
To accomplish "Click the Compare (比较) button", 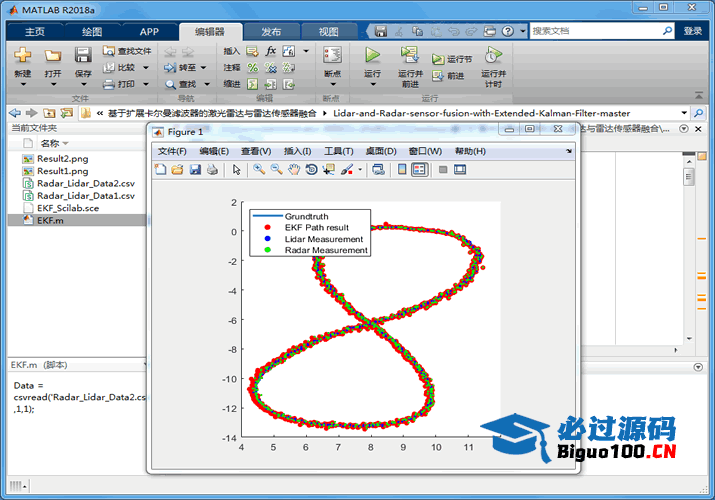I will tap(119, 67).
